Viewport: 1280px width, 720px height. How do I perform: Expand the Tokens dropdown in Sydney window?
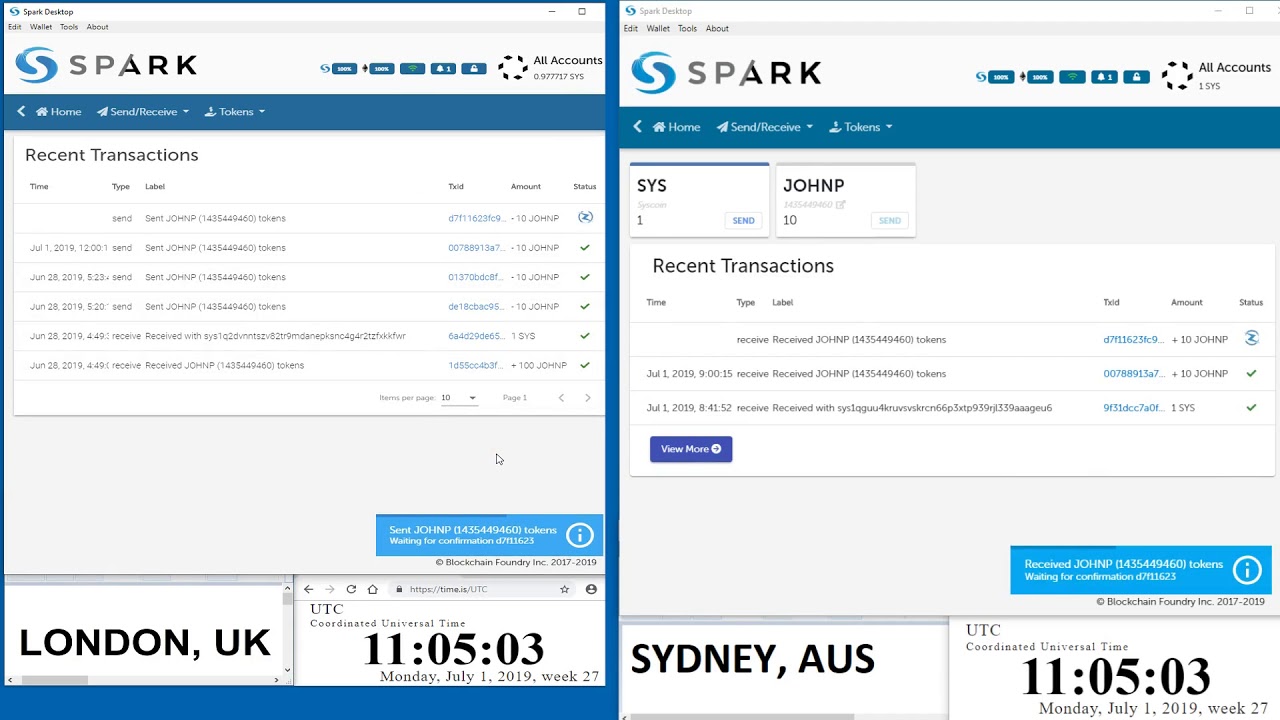pyautogui.click(x=861, y=127)
